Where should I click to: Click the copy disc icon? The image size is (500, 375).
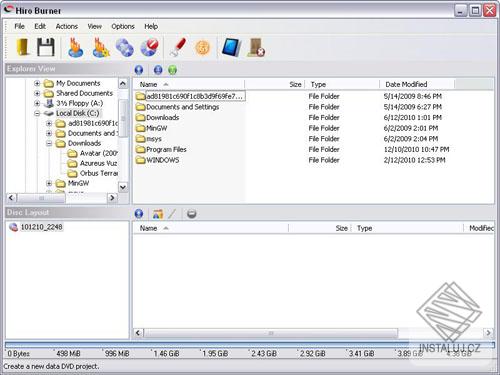(x=125, y=48)
